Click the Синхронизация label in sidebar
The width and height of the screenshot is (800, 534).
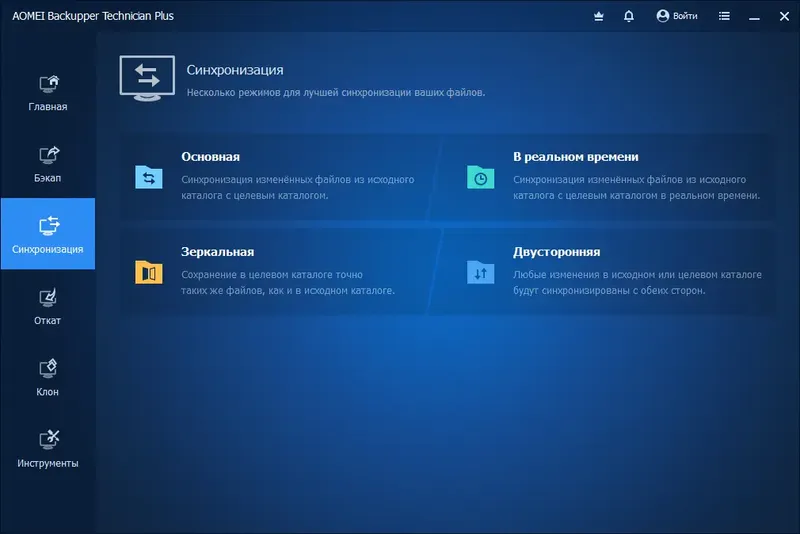(x=47, y=249)
